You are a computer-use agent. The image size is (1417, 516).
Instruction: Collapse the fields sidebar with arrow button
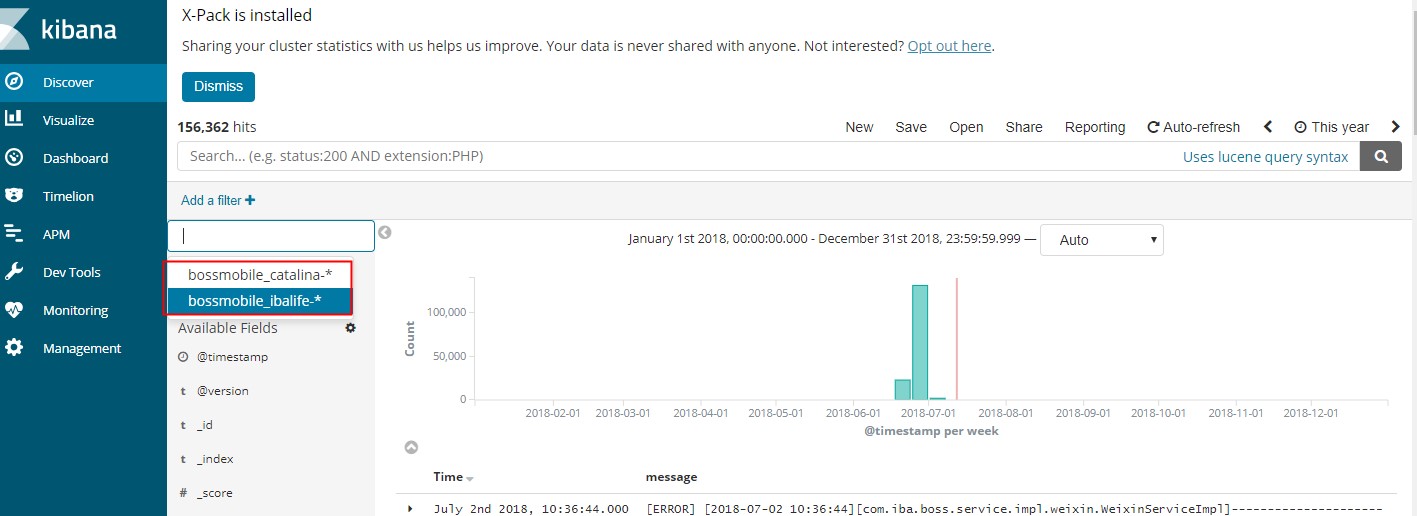(384, 233)
